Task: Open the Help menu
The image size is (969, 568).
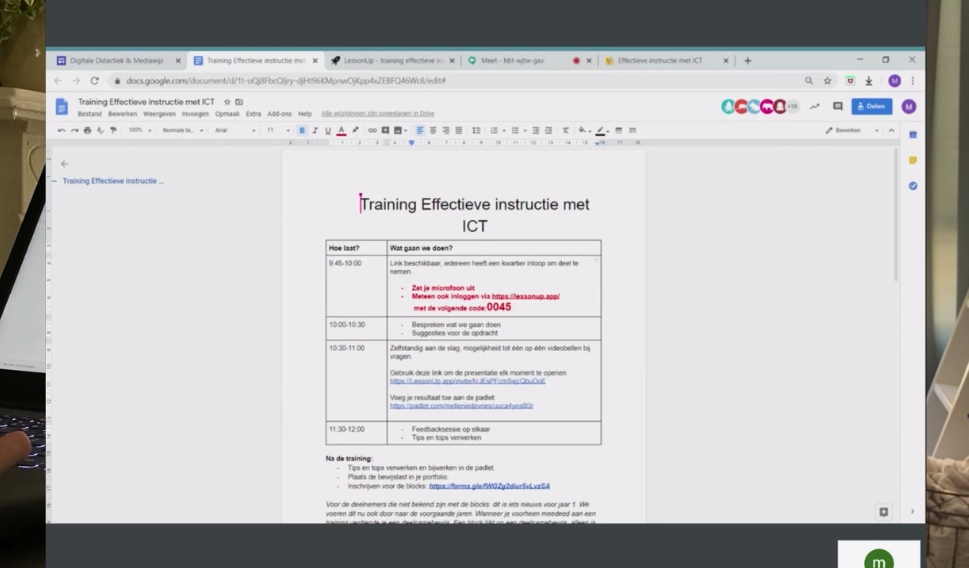Action: [x=305, y=114]
